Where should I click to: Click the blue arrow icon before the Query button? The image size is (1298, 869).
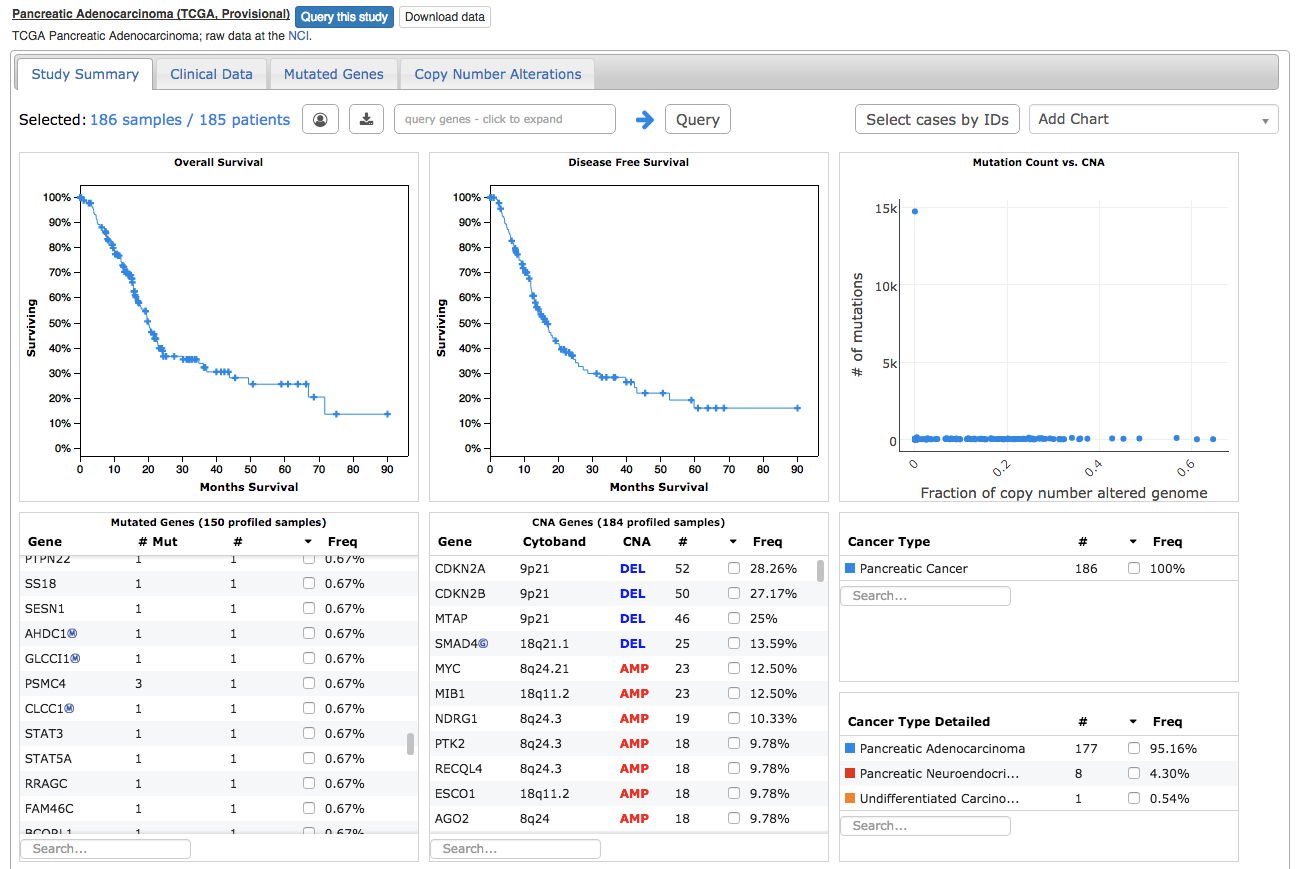click(x=645, y=119)
